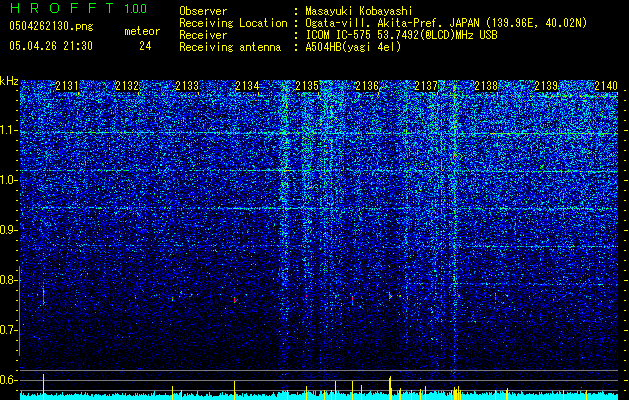Screen dimensions: 629x400
Task: Click the 2140 time marker
Action: point(606,86)
